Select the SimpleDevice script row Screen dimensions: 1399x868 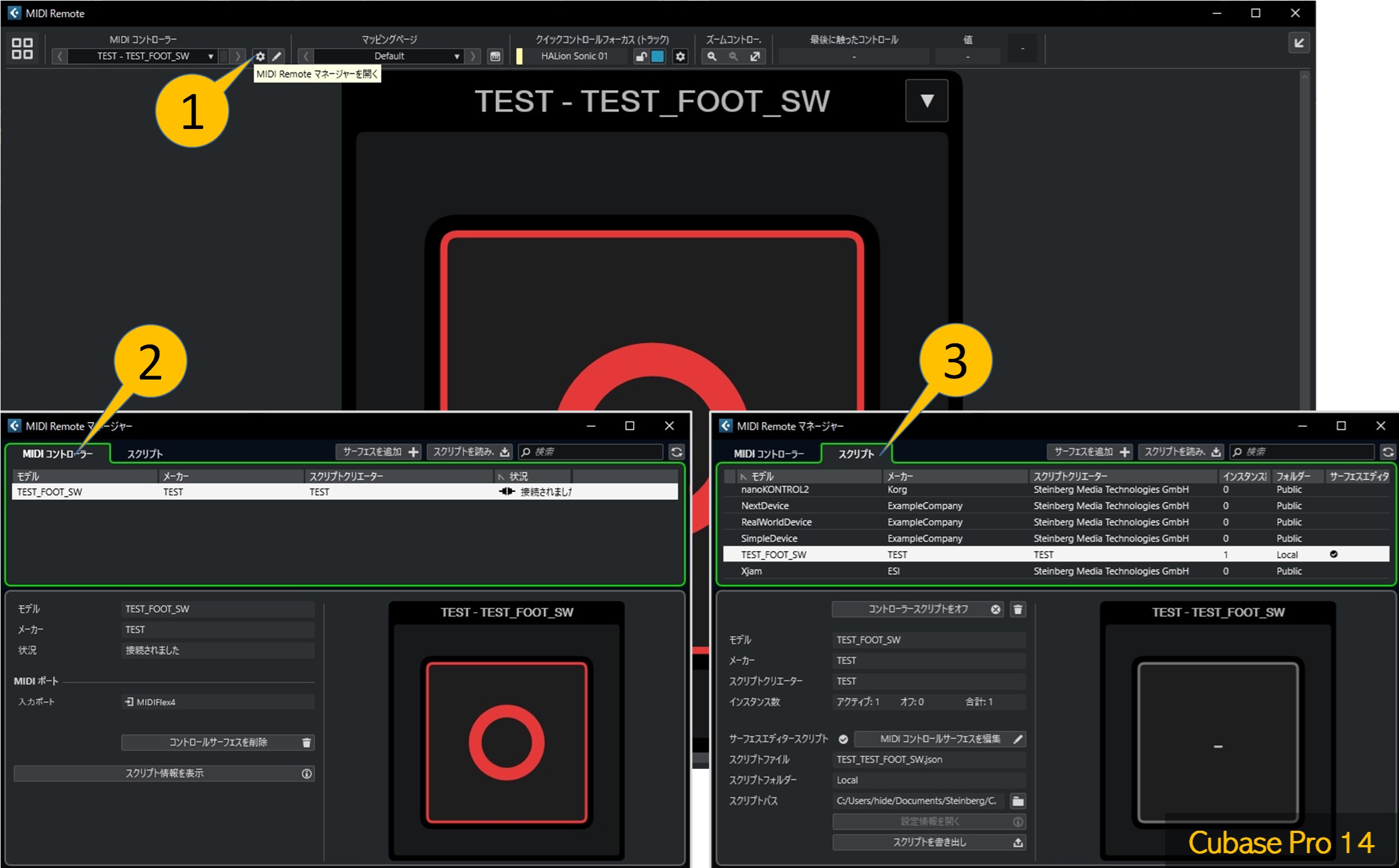1055,538
